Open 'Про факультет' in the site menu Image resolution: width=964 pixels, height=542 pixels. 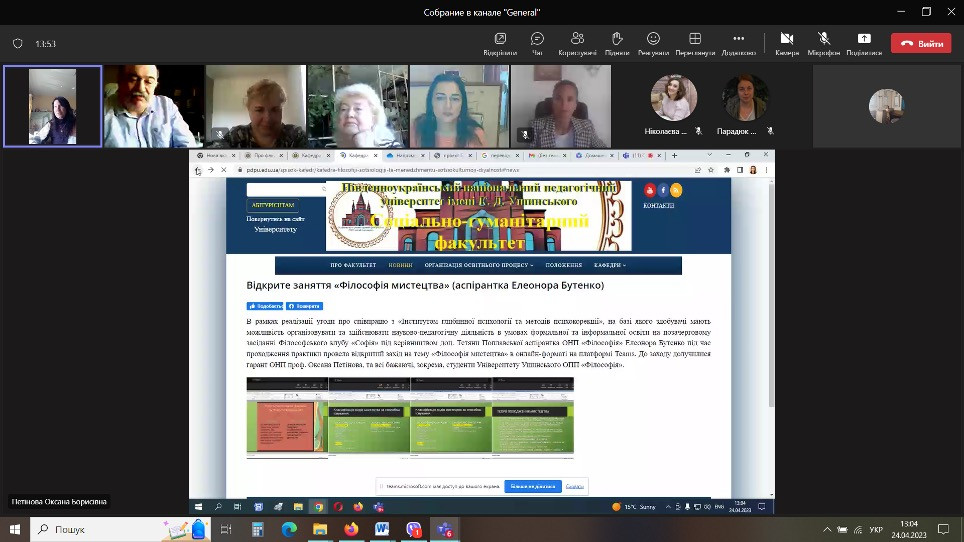tap(353, 265)
